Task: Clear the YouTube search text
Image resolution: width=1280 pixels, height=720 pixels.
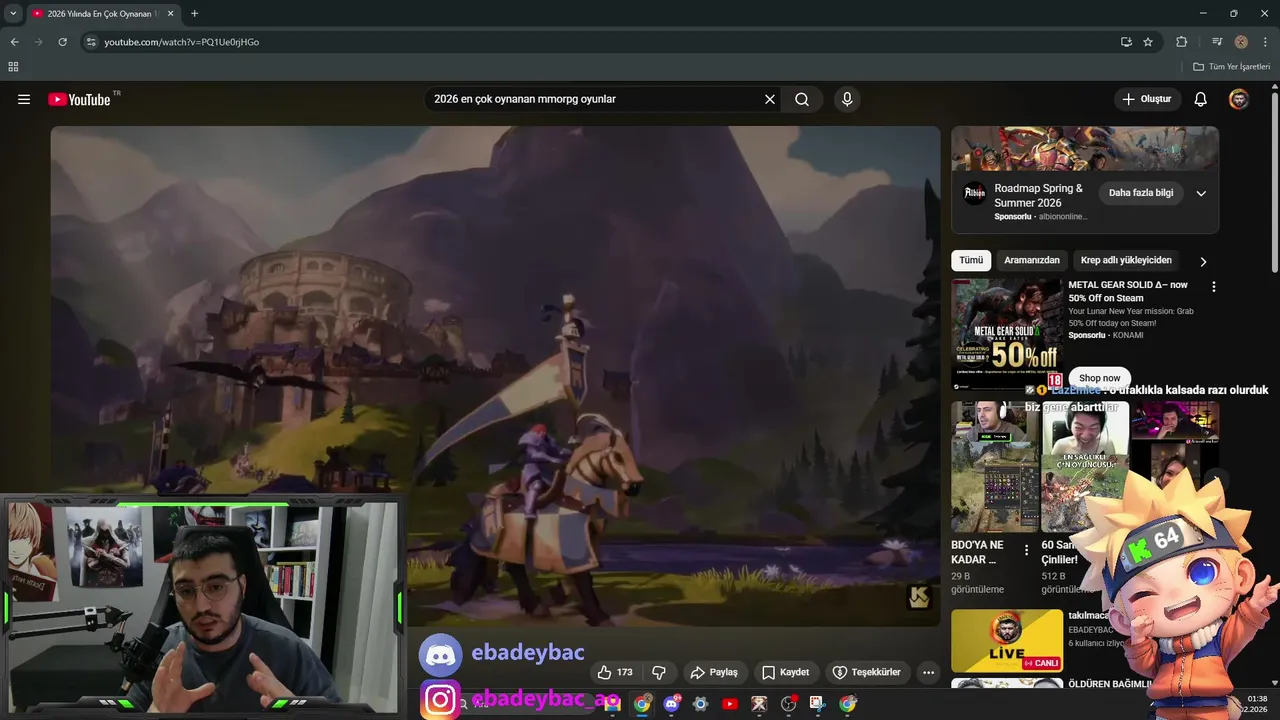Action: click(770, 99)
